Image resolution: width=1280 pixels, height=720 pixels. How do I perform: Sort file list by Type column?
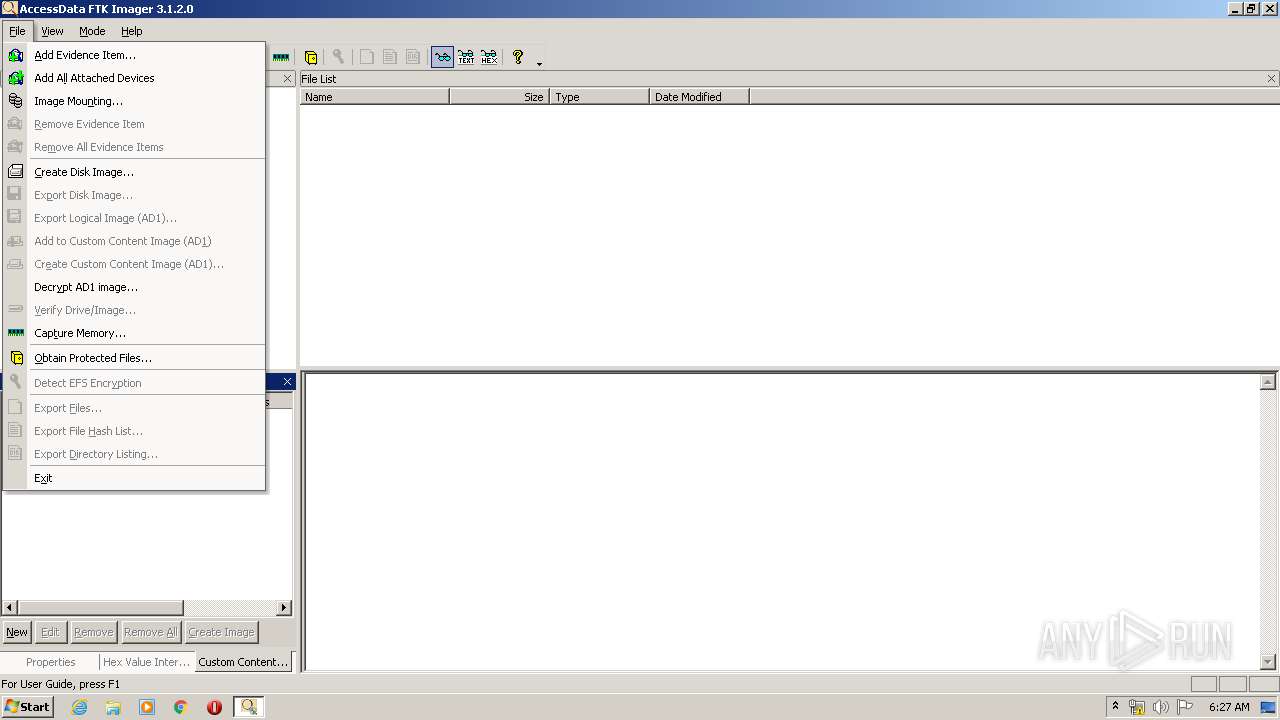[599, 97]
